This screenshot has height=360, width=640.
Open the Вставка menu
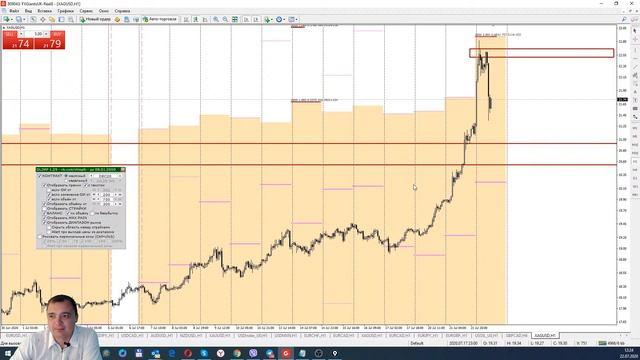(x=44, y=11)
